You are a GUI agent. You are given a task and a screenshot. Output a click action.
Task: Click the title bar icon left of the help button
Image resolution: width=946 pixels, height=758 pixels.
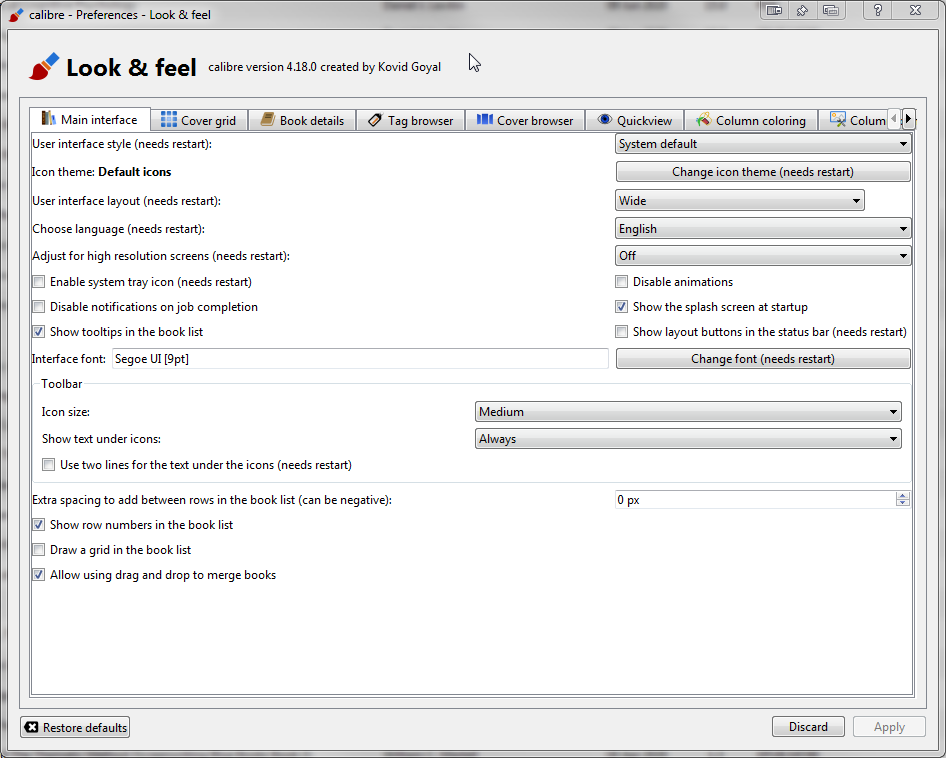coord(831,10)
